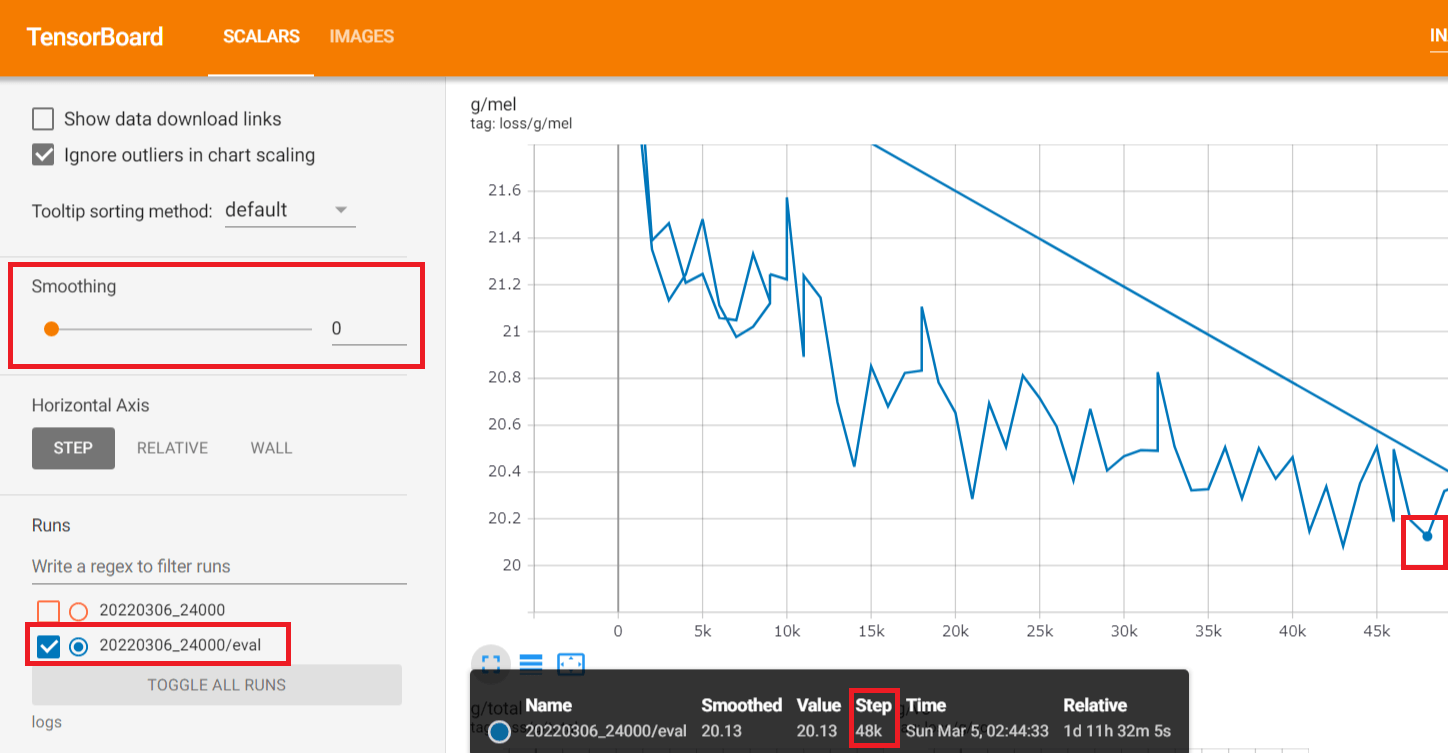Viewport: 1448px width, 753px height.
Task: Check the 20220306_24000 run checkbox
Action: pos(48,611)
